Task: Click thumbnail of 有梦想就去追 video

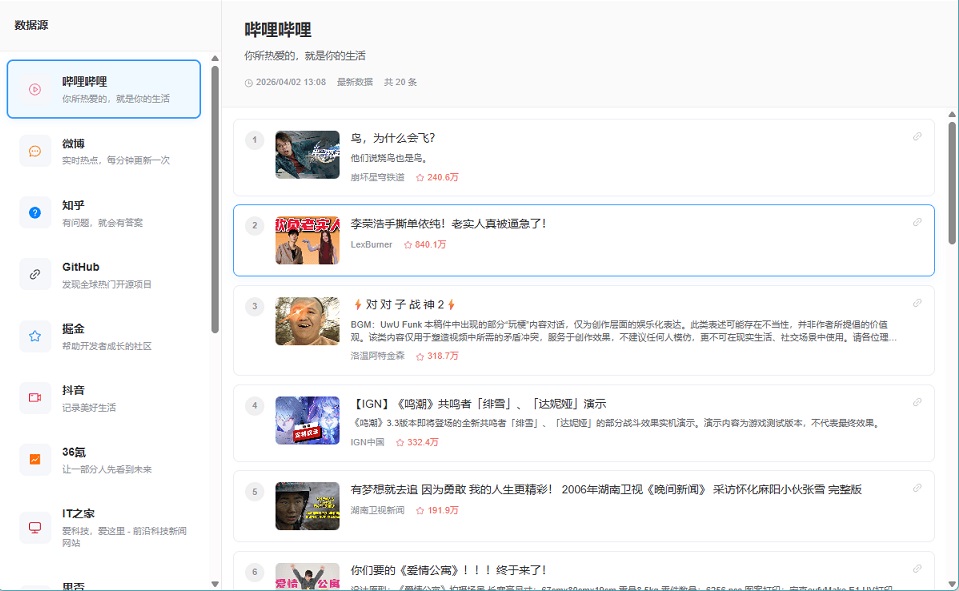Action: [x=307, y=506]
